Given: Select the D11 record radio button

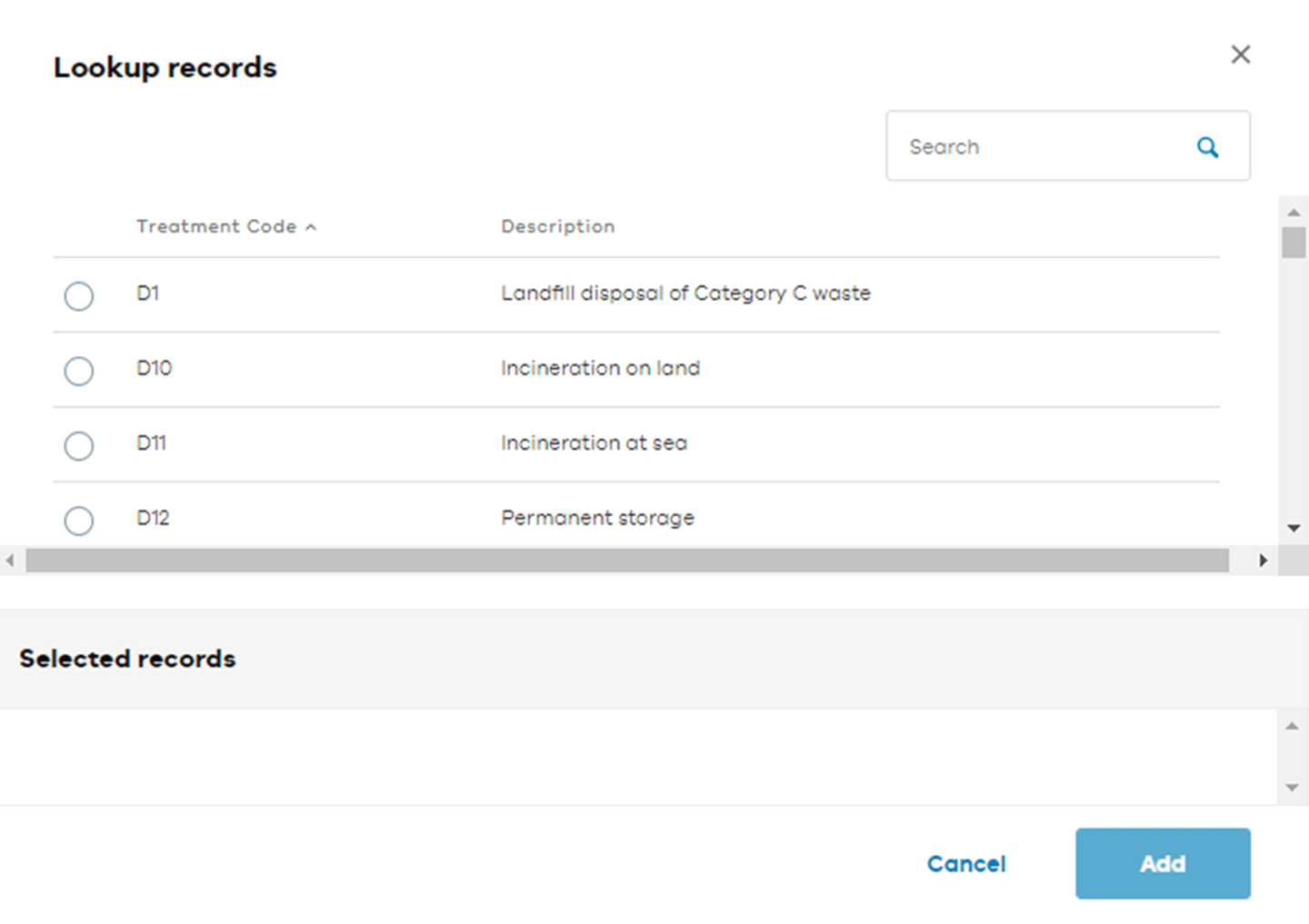Looking at the screenshot, I should [x=79, y=446].
